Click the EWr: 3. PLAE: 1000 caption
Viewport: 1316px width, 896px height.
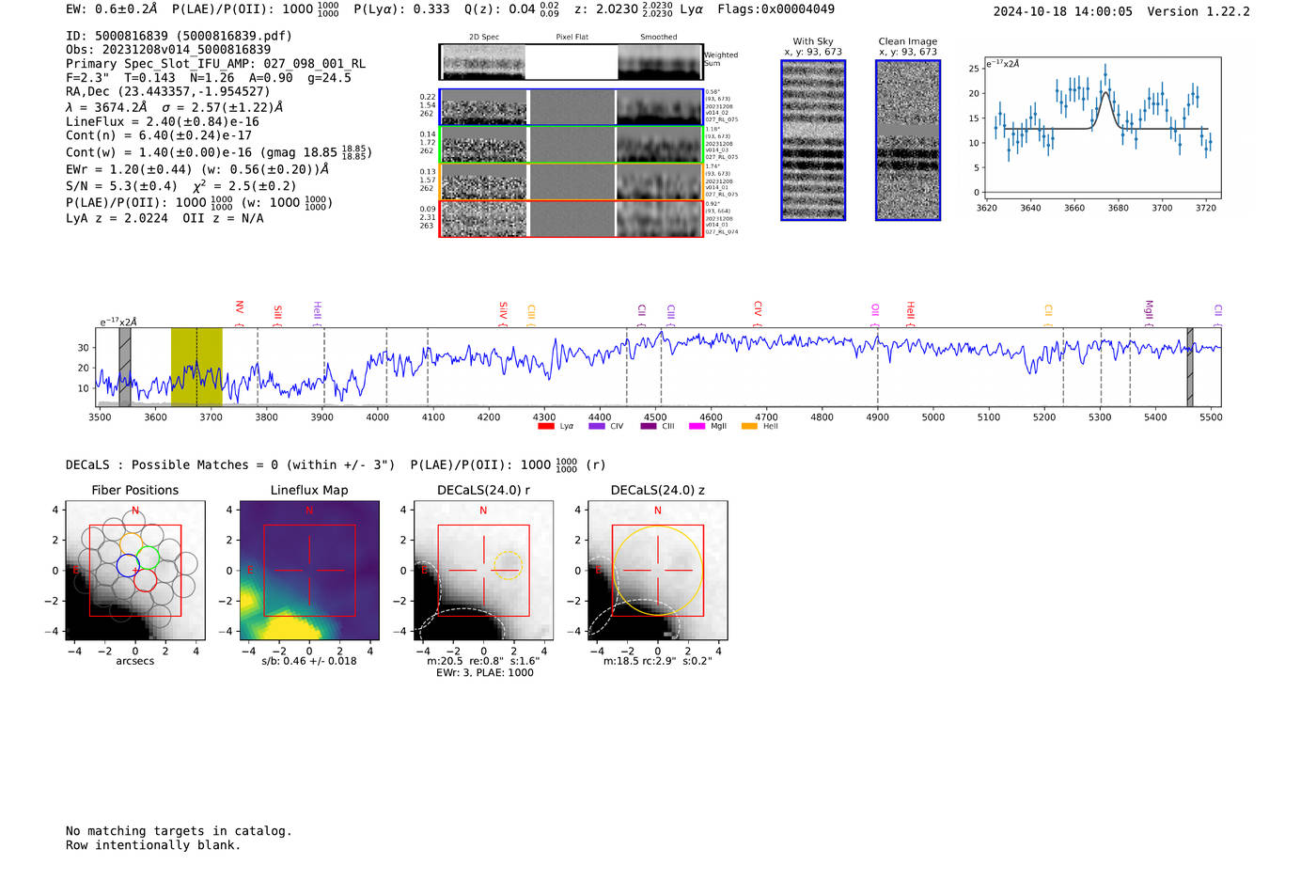[x=484, y=672]
